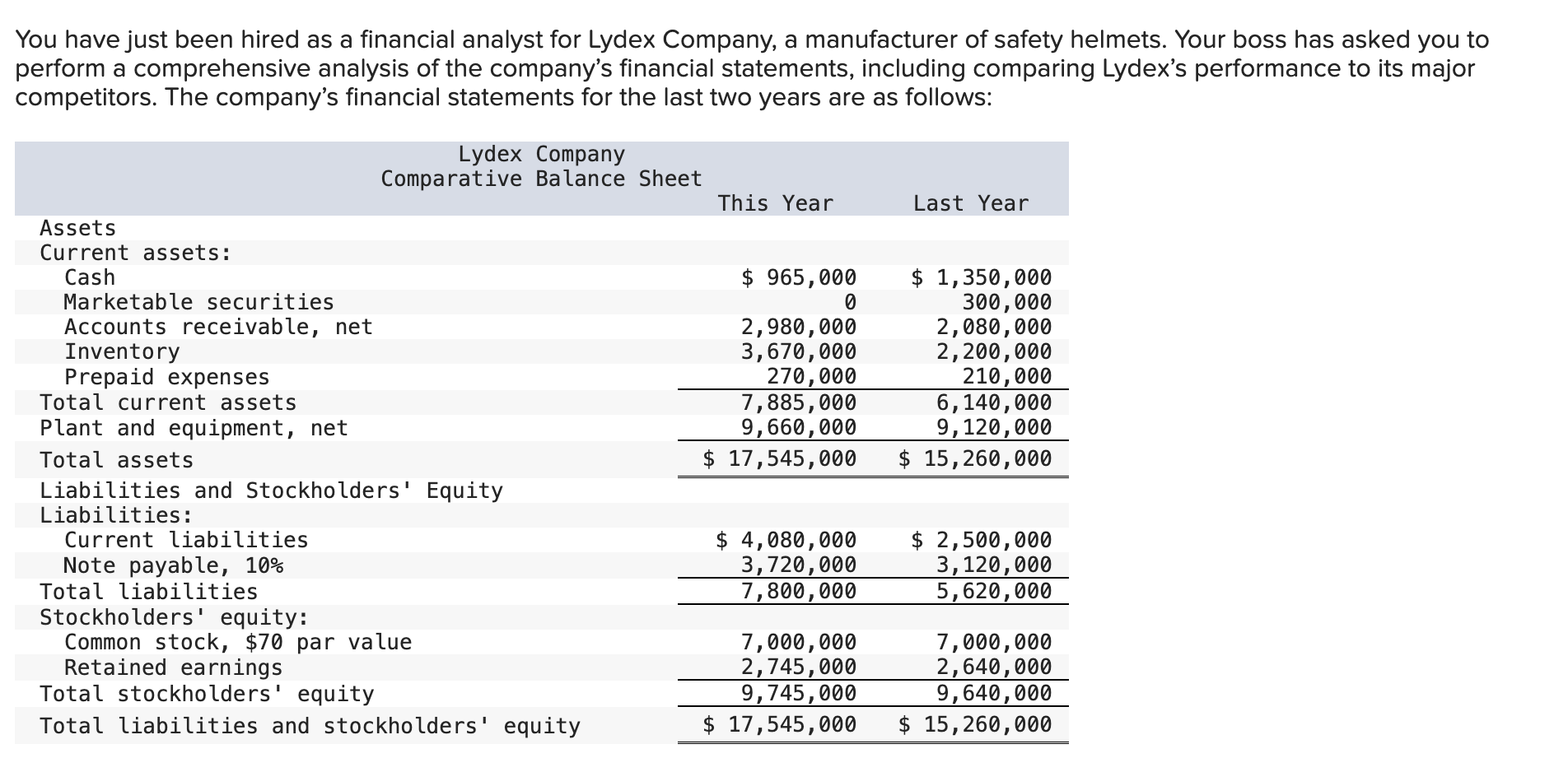Click Retained earnings last year 2,640,000
1568x772 pixels.
click(x=994, y=667)
